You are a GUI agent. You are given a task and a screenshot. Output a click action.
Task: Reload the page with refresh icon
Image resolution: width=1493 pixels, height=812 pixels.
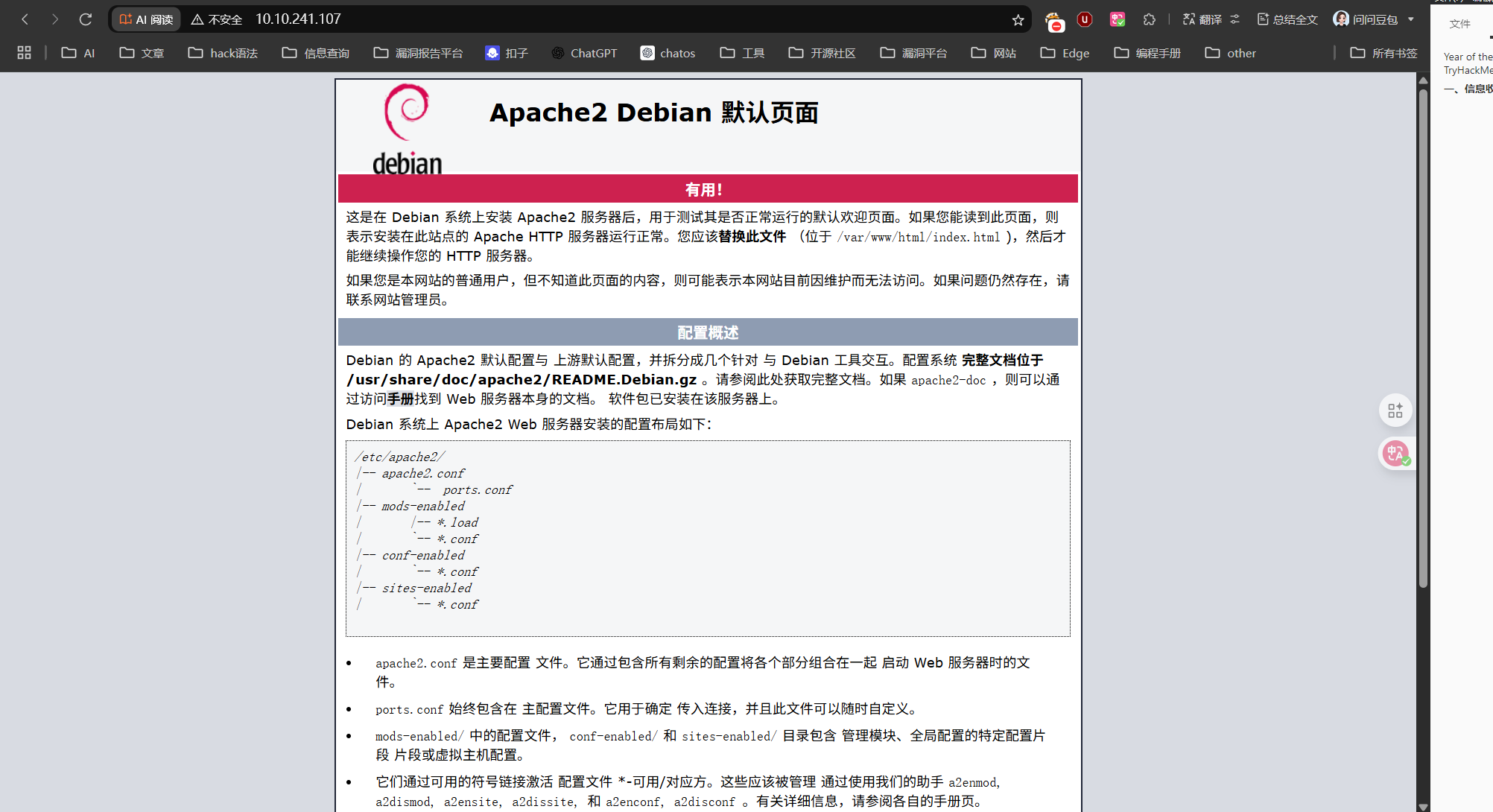coord(86,19)
